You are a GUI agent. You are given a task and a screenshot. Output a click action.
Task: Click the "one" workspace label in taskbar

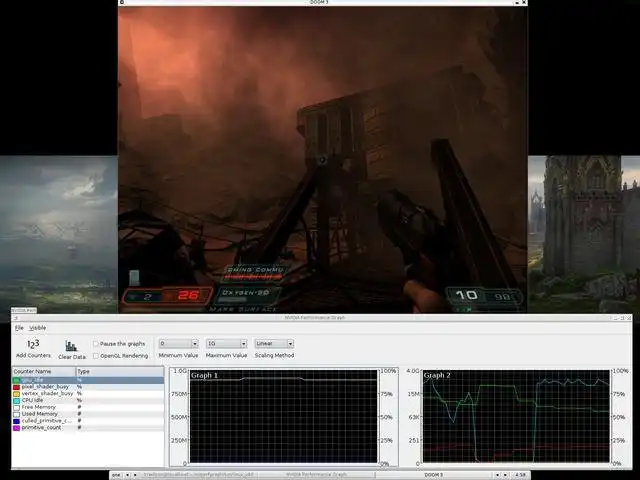116,475
